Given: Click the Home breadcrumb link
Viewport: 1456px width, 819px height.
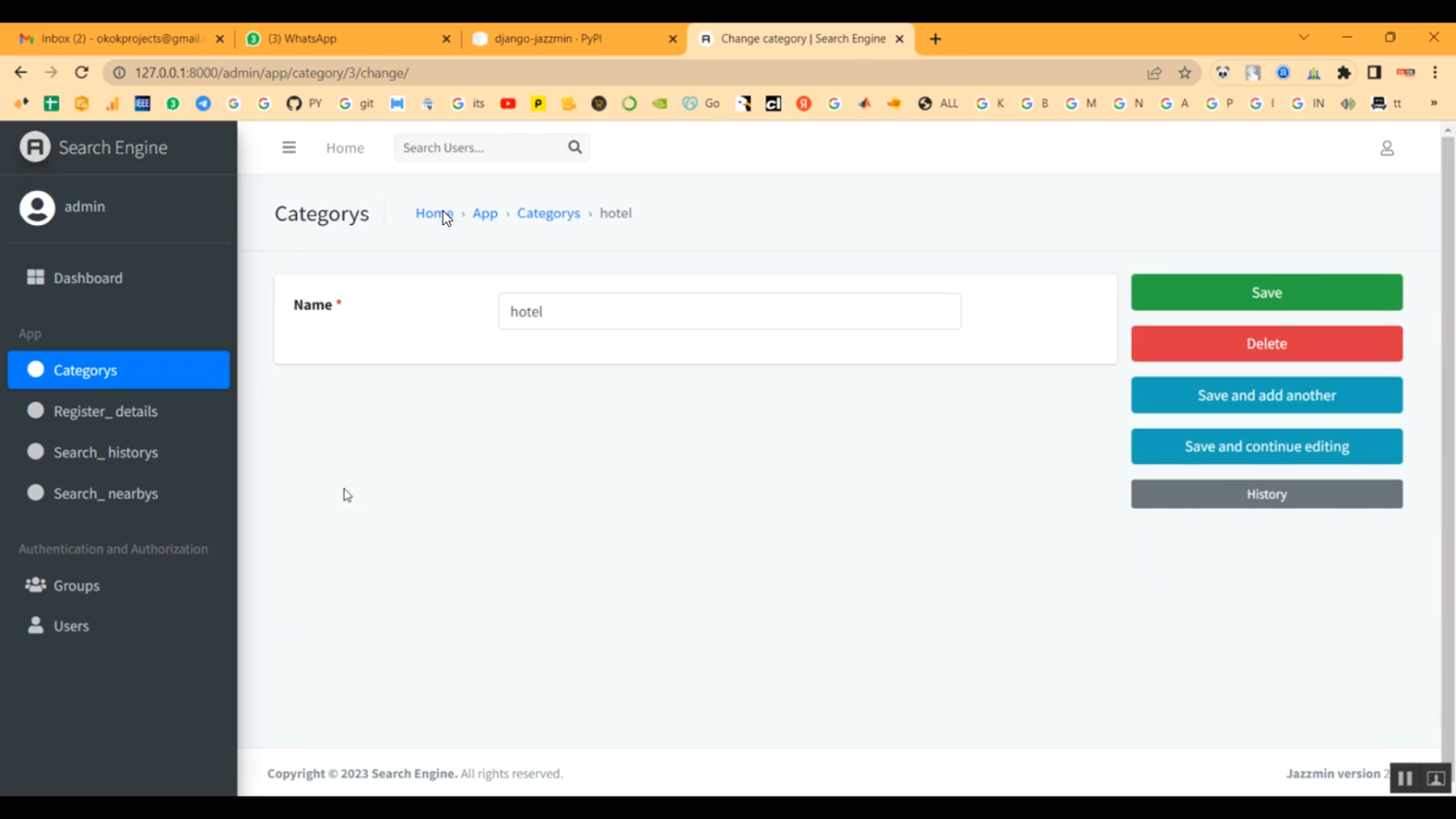Looking at the screenshot, I should tap(434, 213).
